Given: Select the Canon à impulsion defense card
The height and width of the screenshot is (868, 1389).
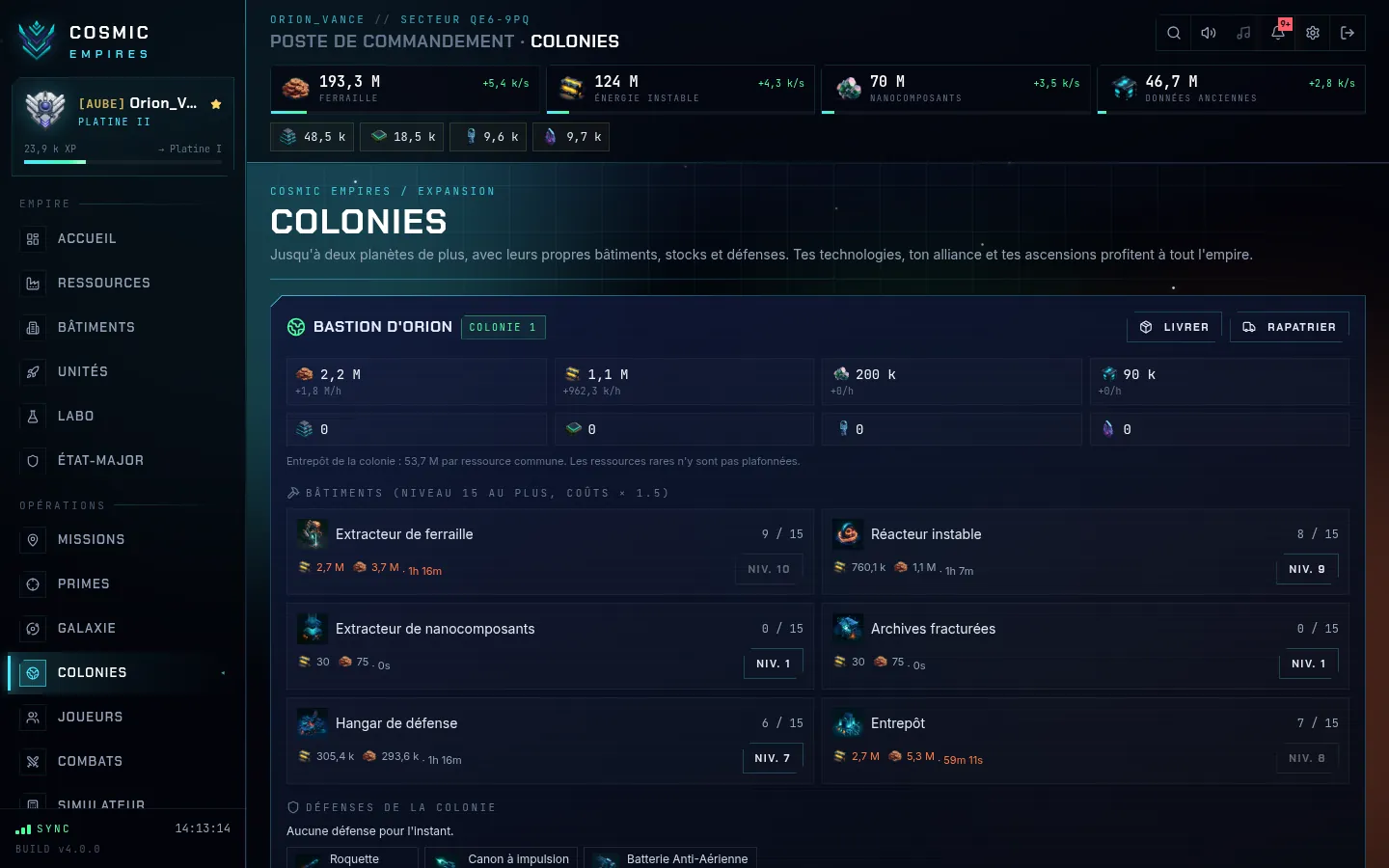Looking at the screenshot, I should 502,858.
